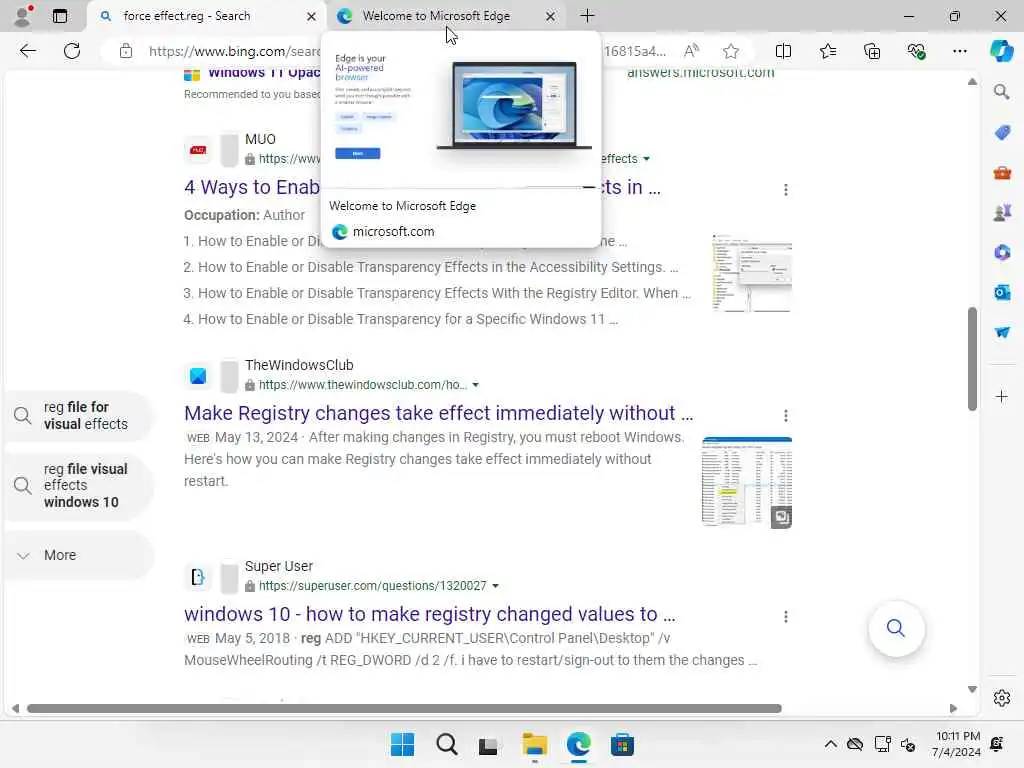Open options for MUO result
Image resolution: width=1024 pixels, height=768 pixels.
786,189
